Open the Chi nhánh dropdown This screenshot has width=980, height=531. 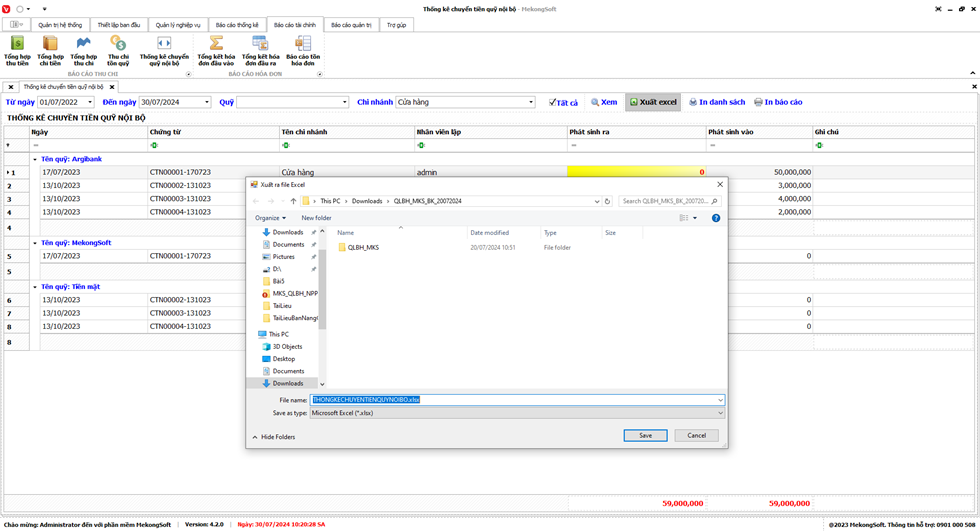(x=531, y=102)
